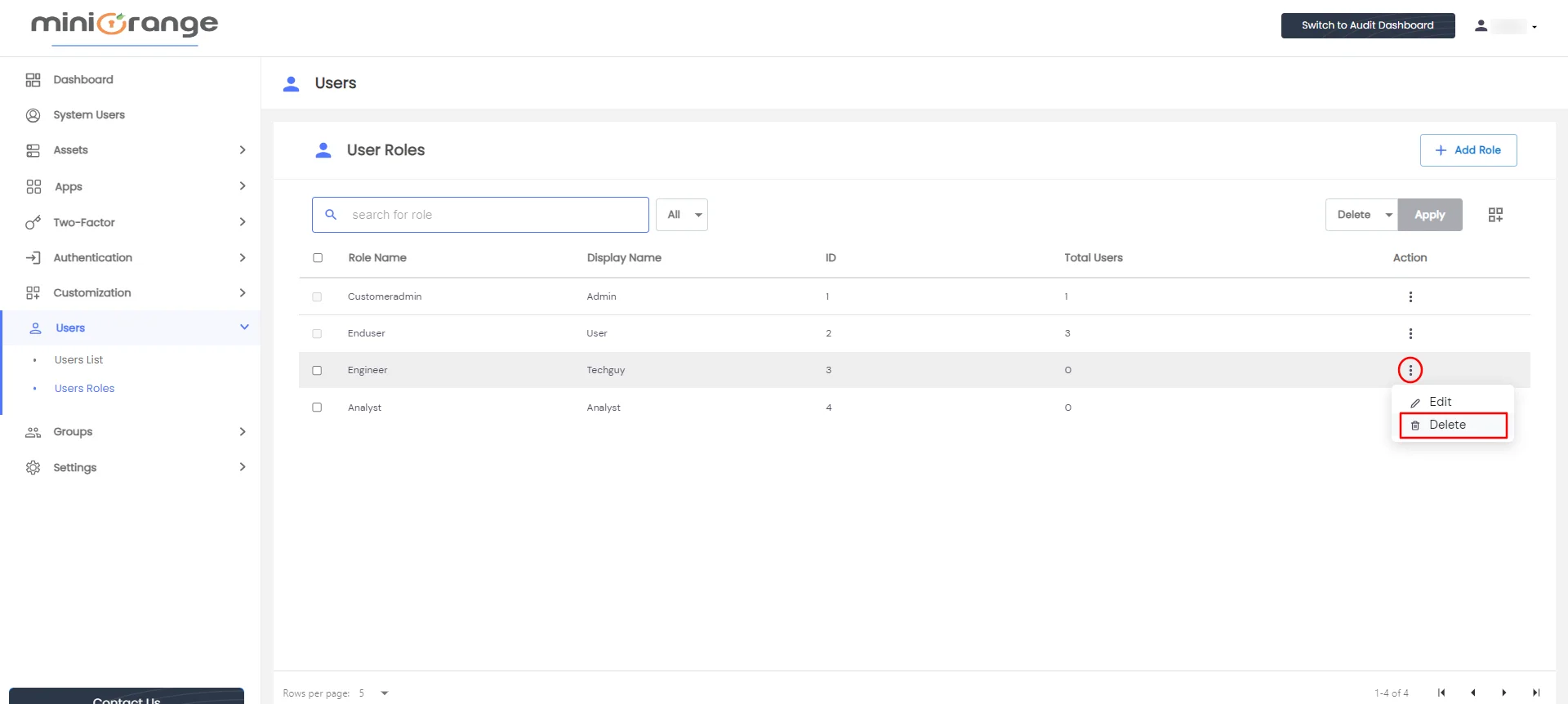The height and width of the screenshot is (704, 1568).
Task: Click the Display Name column header
Action: tap(624, 257)
